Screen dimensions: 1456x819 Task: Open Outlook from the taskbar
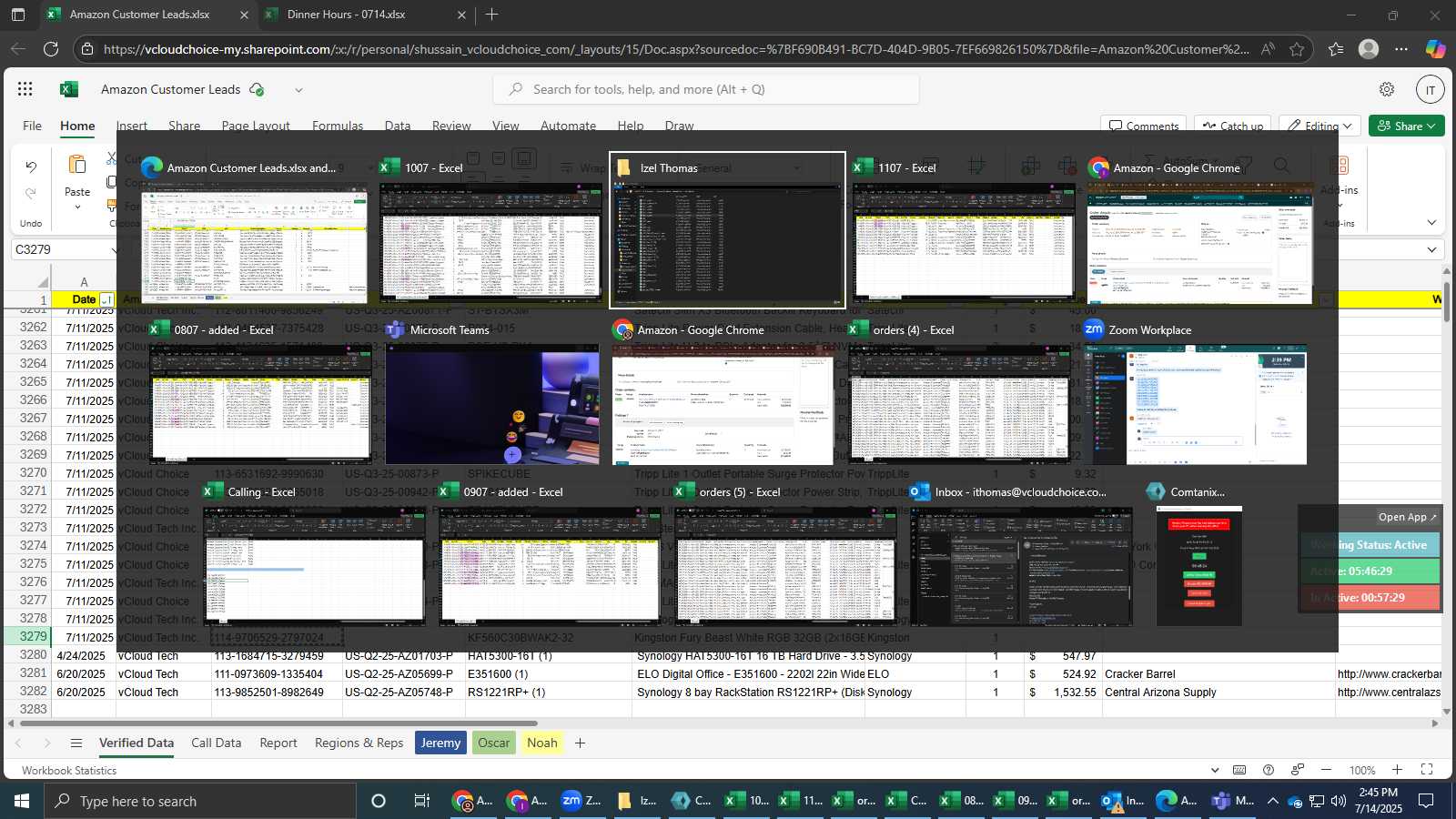[x=1123, y=801]
